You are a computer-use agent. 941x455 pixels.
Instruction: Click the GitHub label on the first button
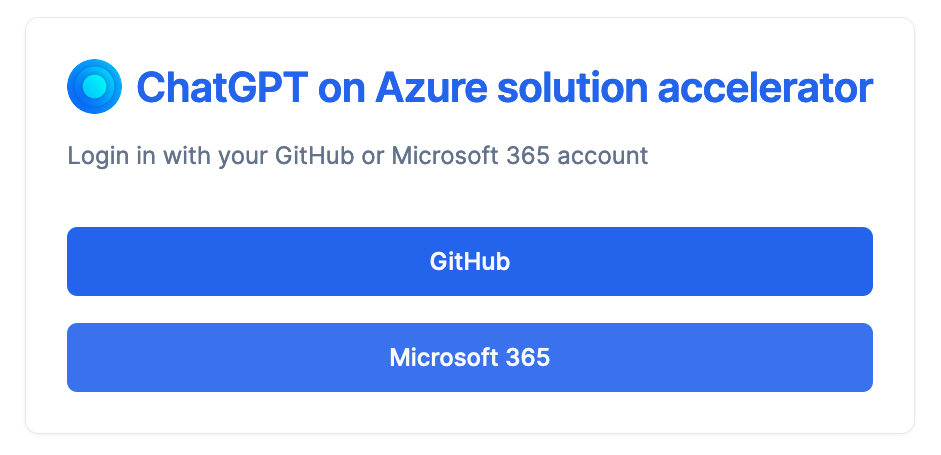pos(470,262)
